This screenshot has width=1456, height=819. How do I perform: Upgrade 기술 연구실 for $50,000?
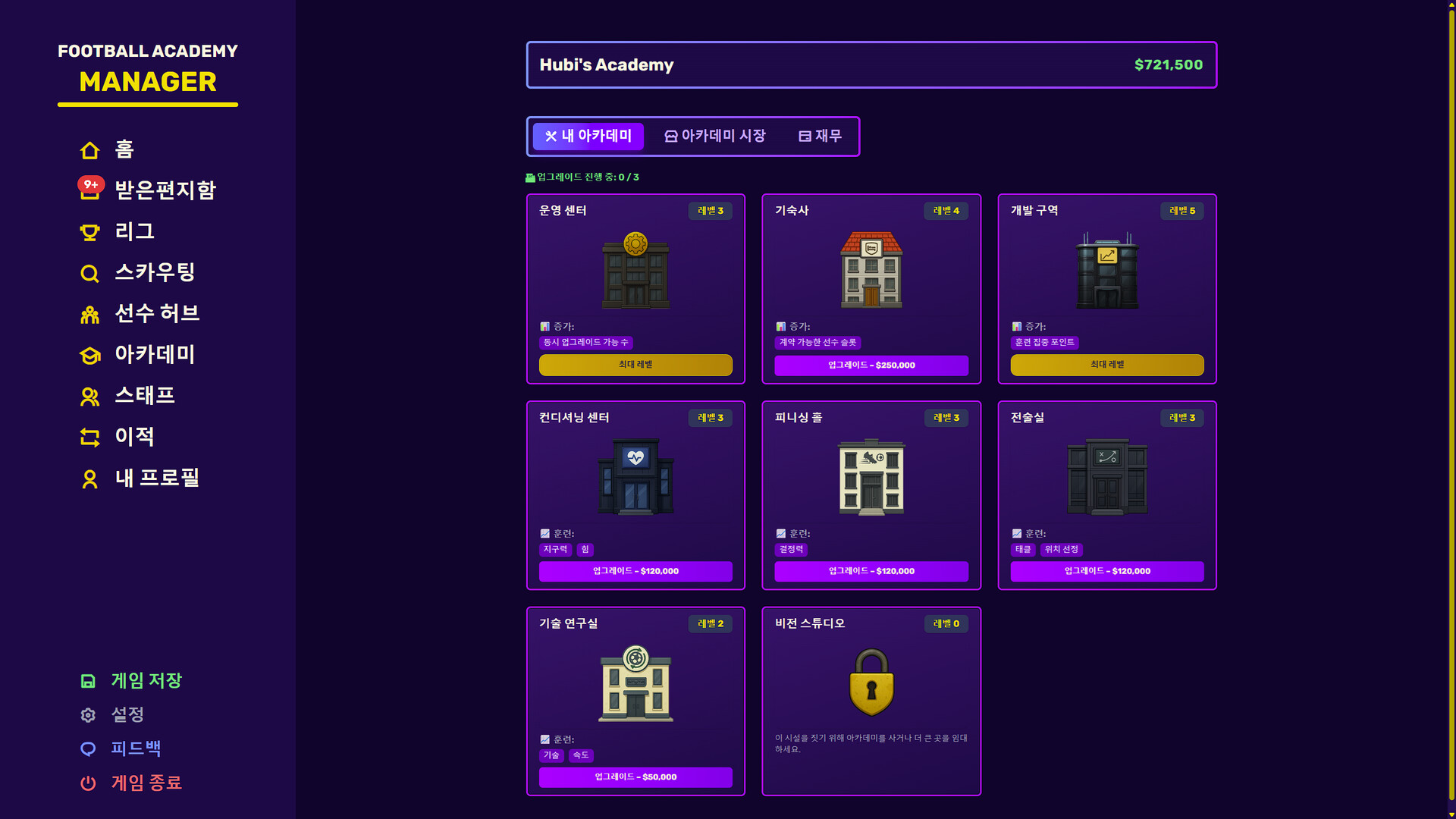635,777
